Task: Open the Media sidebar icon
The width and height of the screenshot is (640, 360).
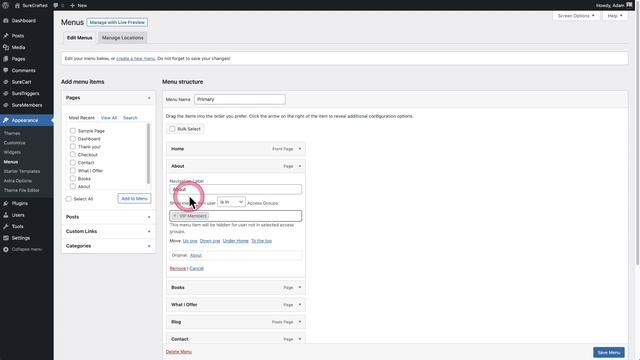Action: 6,47
